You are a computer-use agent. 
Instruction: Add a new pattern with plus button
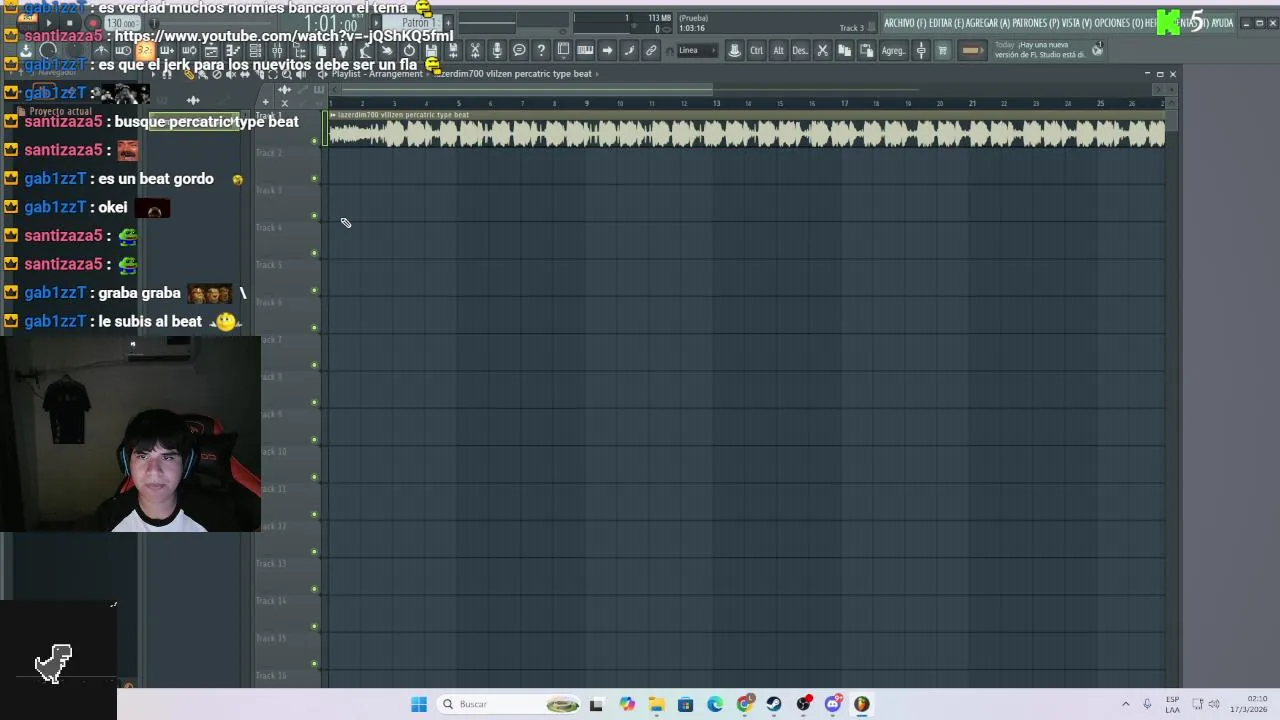(x=449, y=22)
